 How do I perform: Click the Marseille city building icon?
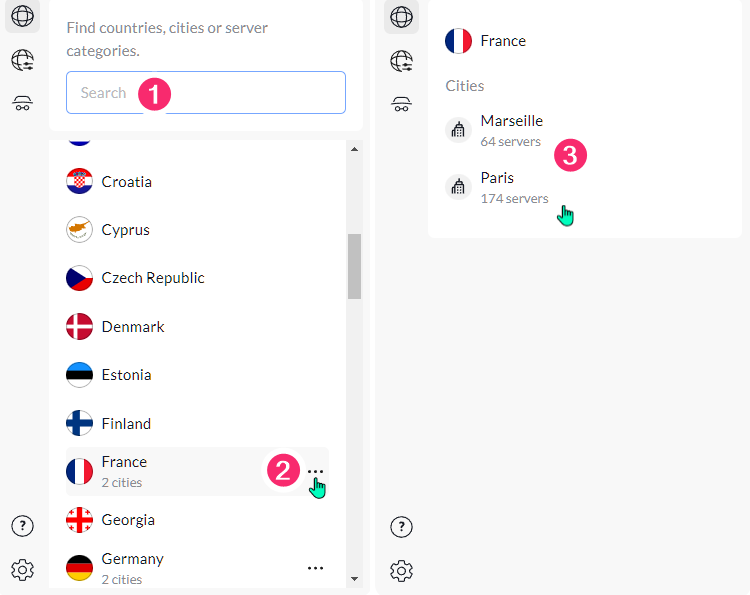click(458, 130)
